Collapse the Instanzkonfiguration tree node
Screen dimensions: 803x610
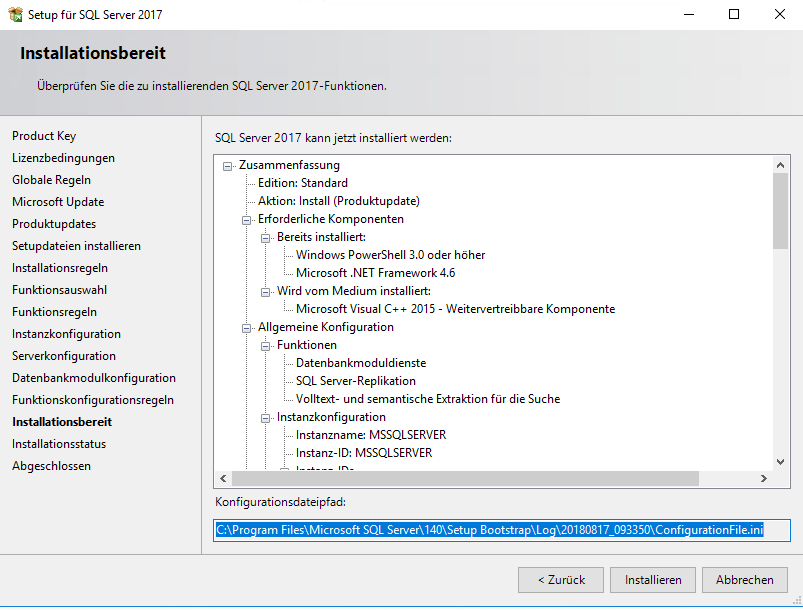pos(265,418)
